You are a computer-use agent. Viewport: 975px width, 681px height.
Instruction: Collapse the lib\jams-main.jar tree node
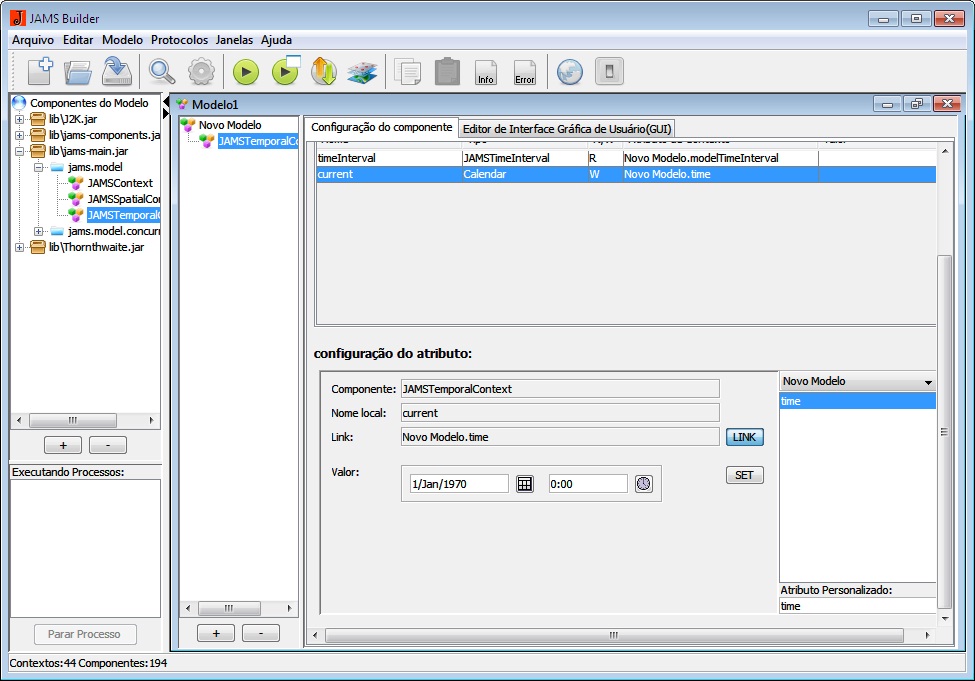19,151
